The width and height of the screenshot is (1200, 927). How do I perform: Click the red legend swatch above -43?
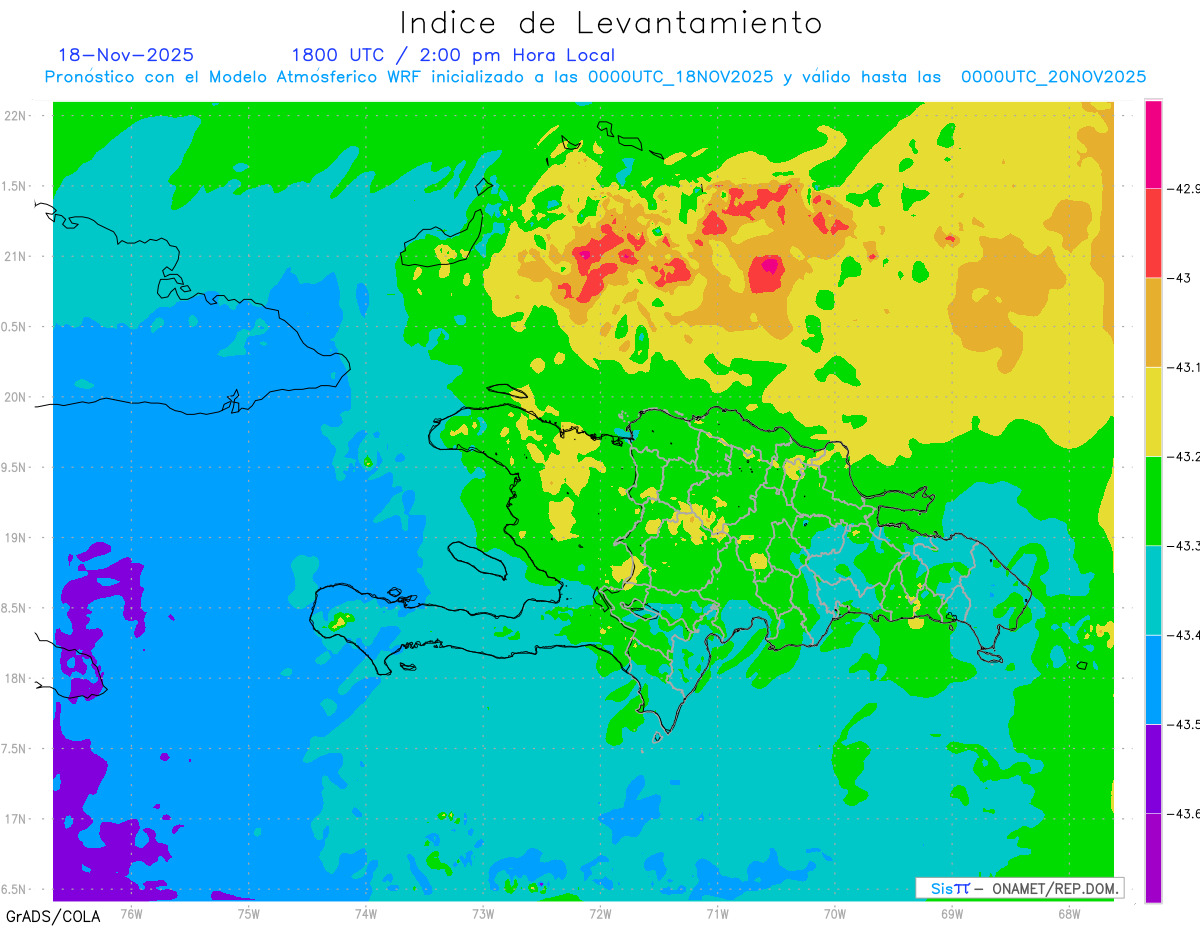(x=1153, y=233)
